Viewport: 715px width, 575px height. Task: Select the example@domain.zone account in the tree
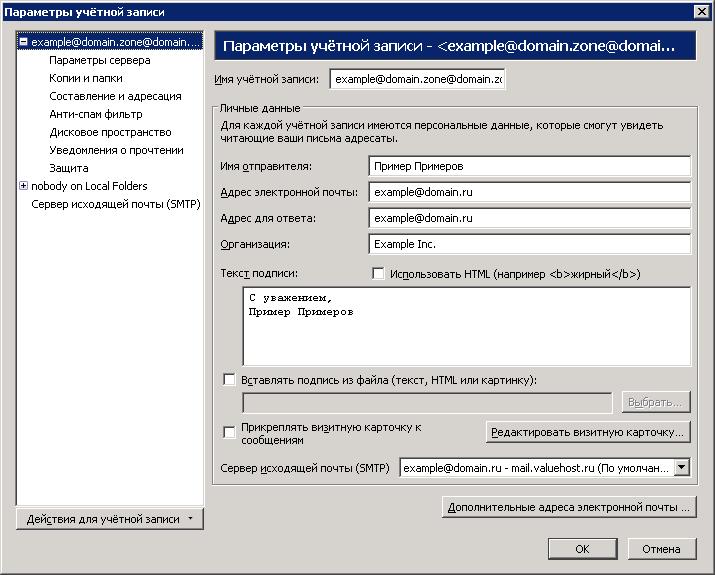tap(116, 42)
